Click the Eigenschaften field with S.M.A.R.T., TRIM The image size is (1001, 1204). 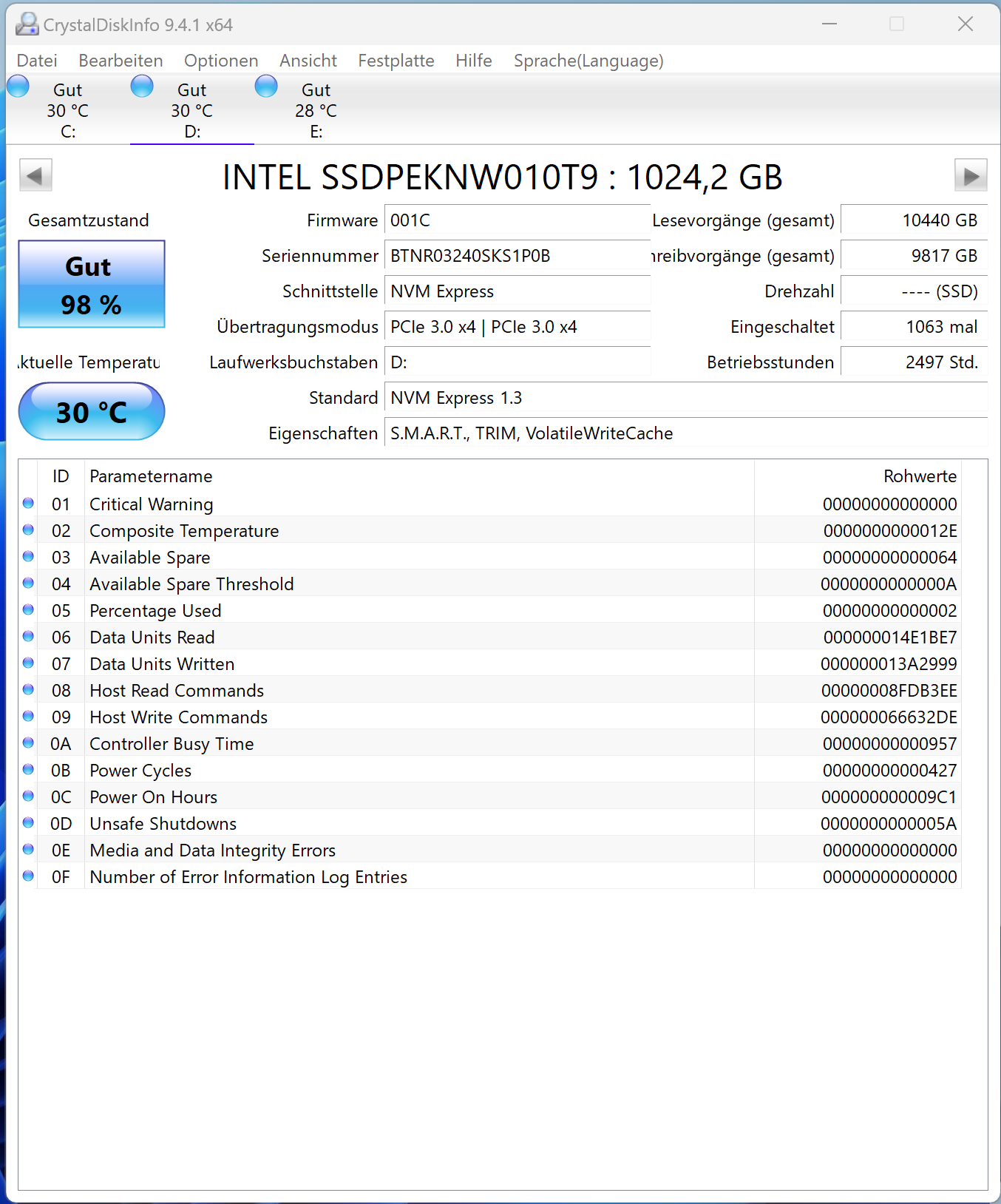click(686, 433)
